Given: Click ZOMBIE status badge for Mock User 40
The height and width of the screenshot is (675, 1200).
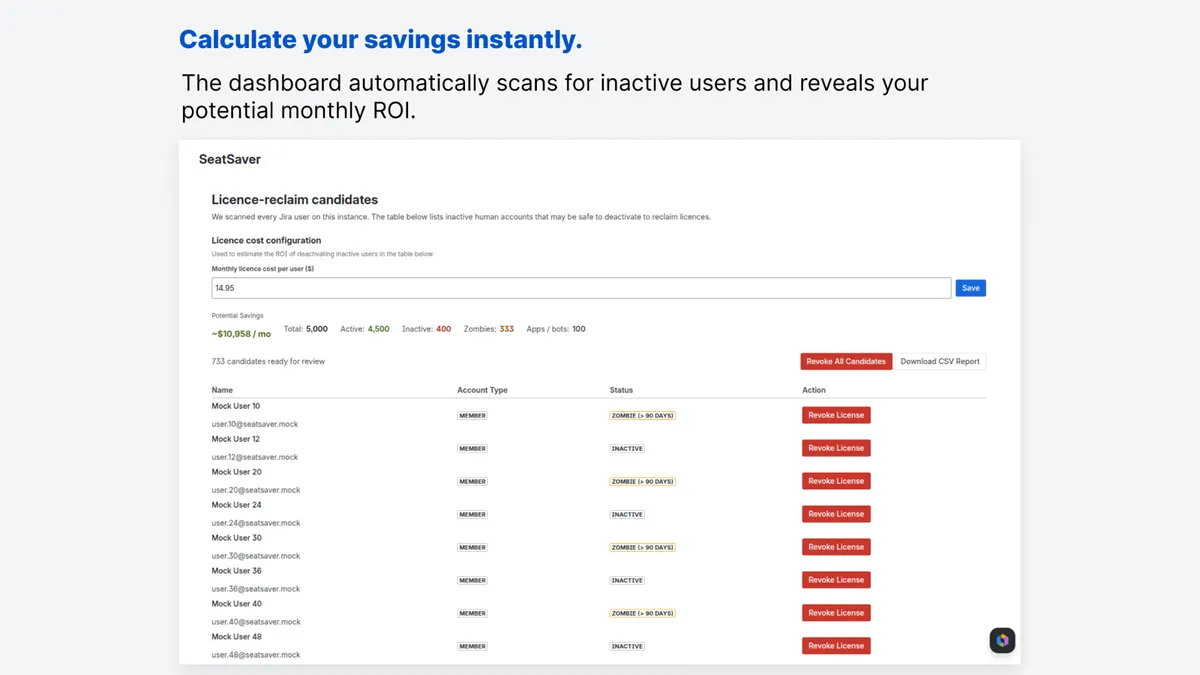Looking at the screenshot, I should [x=642, y=613].
